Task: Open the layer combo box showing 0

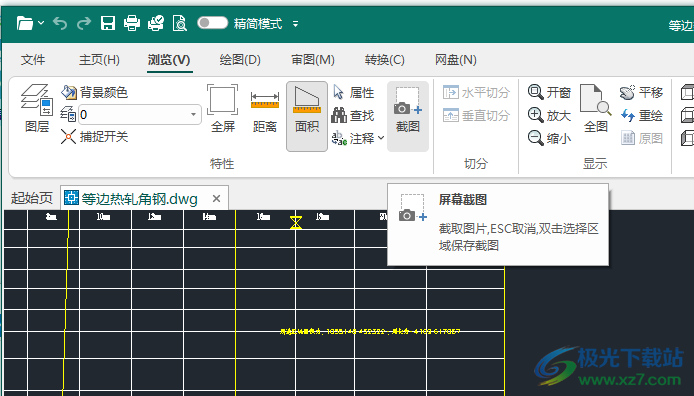Action: [140, 115]
